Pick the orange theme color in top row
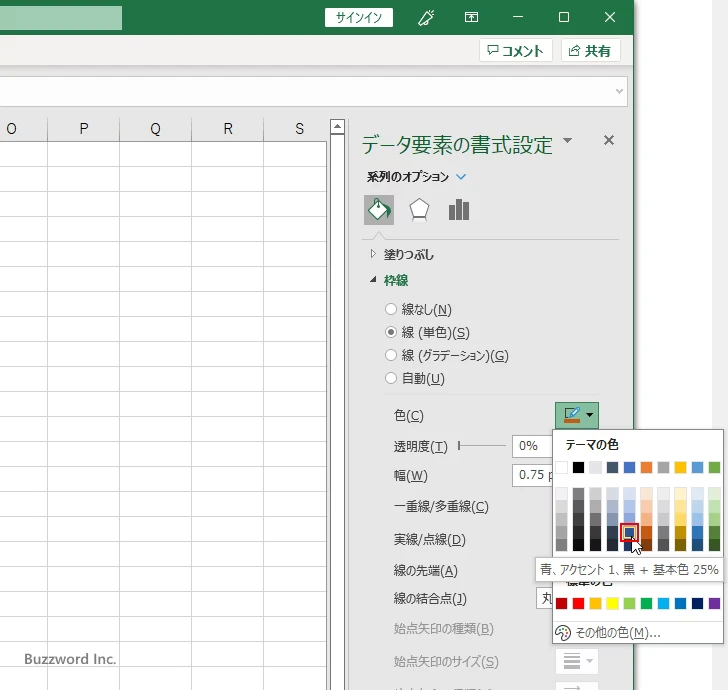The height and width of the screenshot is (690, 728). point(646,467)
